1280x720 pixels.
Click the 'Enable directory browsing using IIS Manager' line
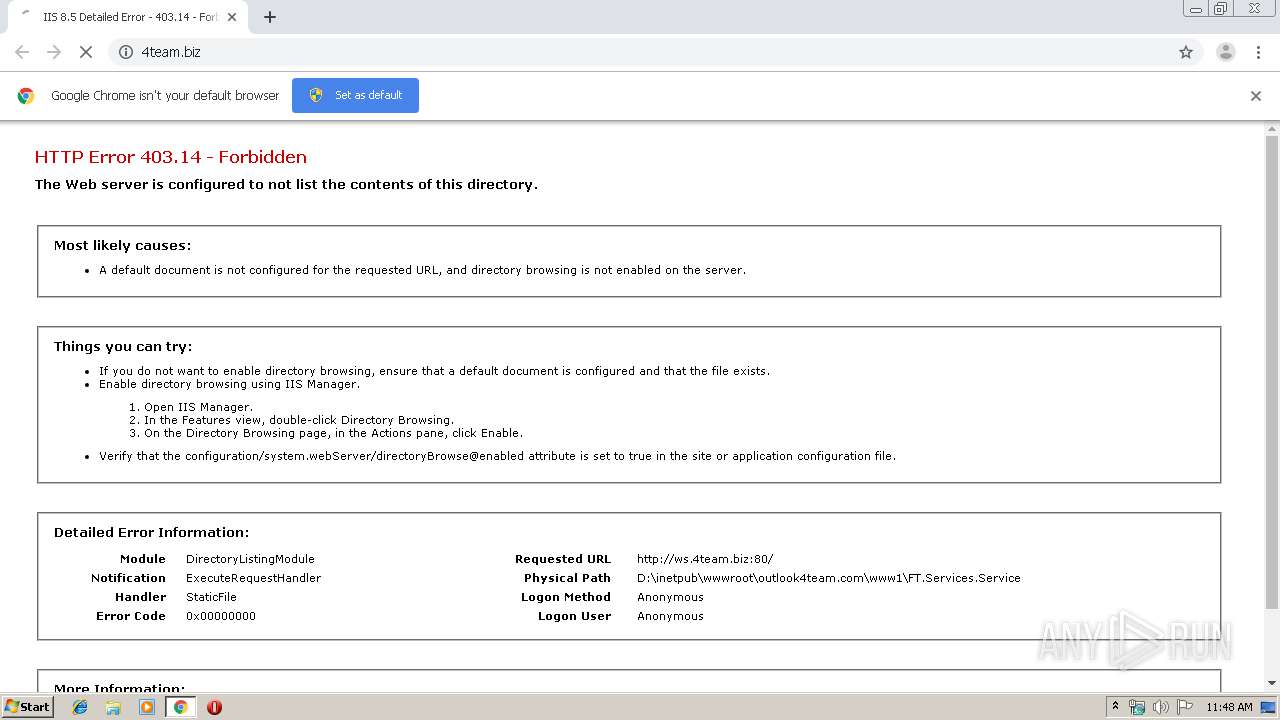(229, 384)
